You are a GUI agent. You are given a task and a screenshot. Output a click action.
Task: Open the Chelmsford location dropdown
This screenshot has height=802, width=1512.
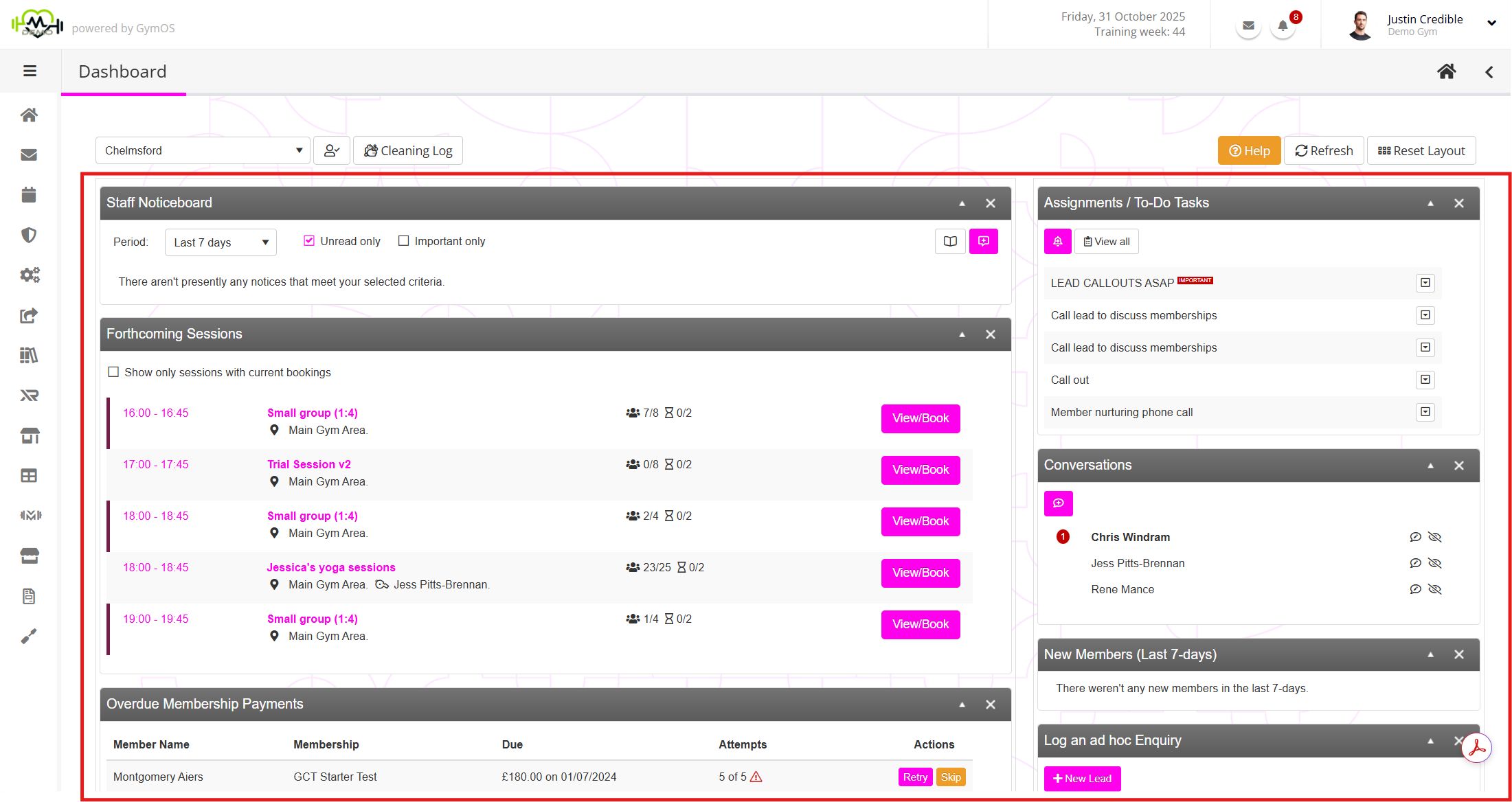point(203,150)
